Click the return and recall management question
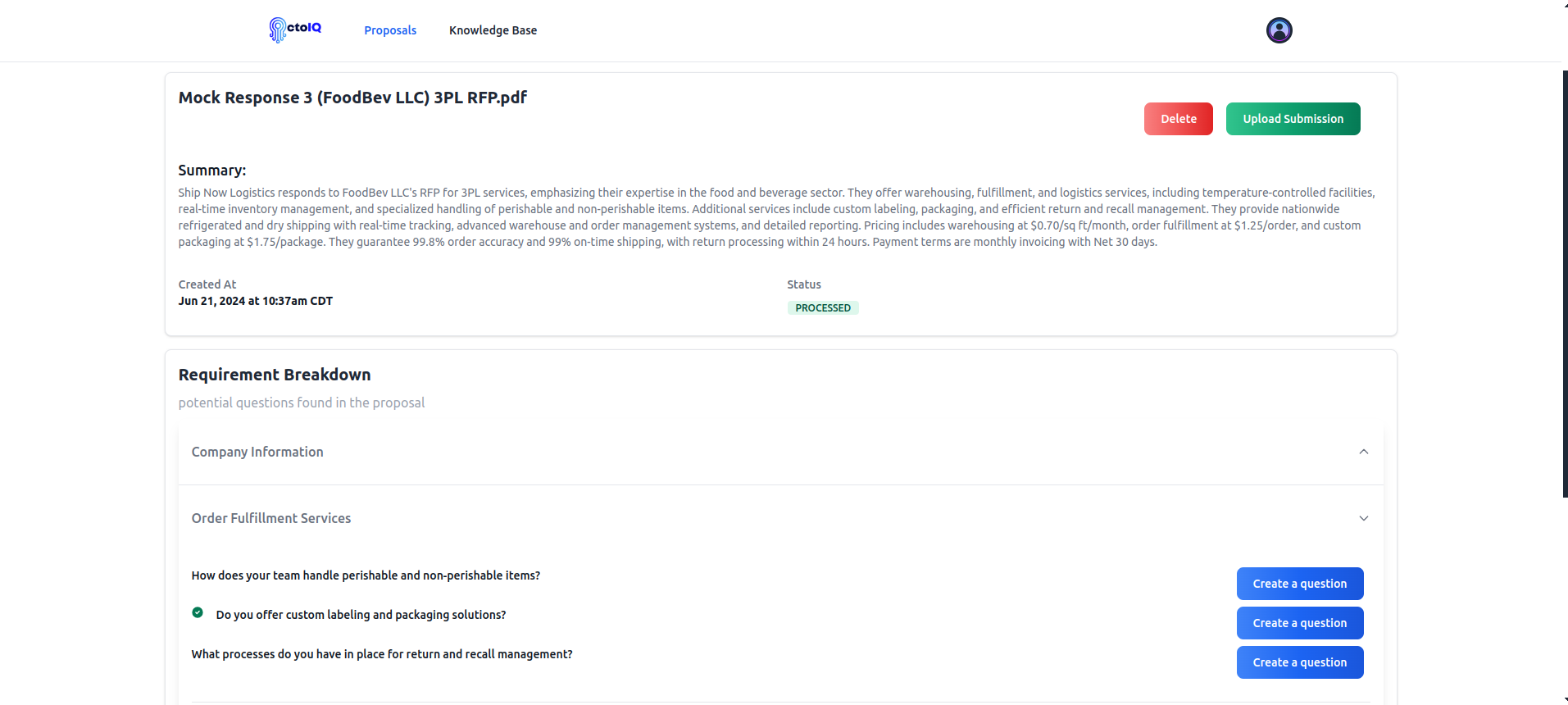This screenshot has width=1568, height=705. coord(382,654)
